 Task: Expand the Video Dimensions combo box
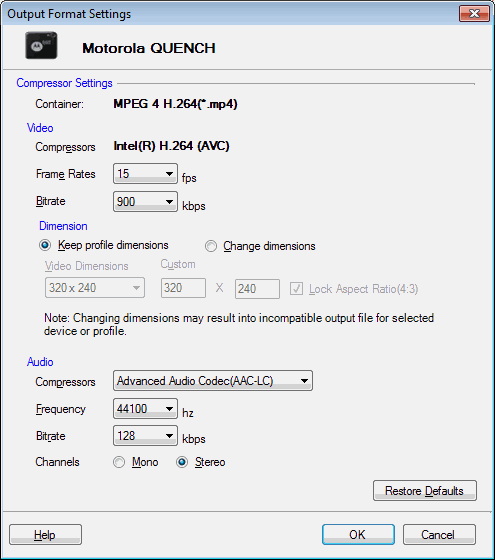pyautogui.click(x=95, y=288)
